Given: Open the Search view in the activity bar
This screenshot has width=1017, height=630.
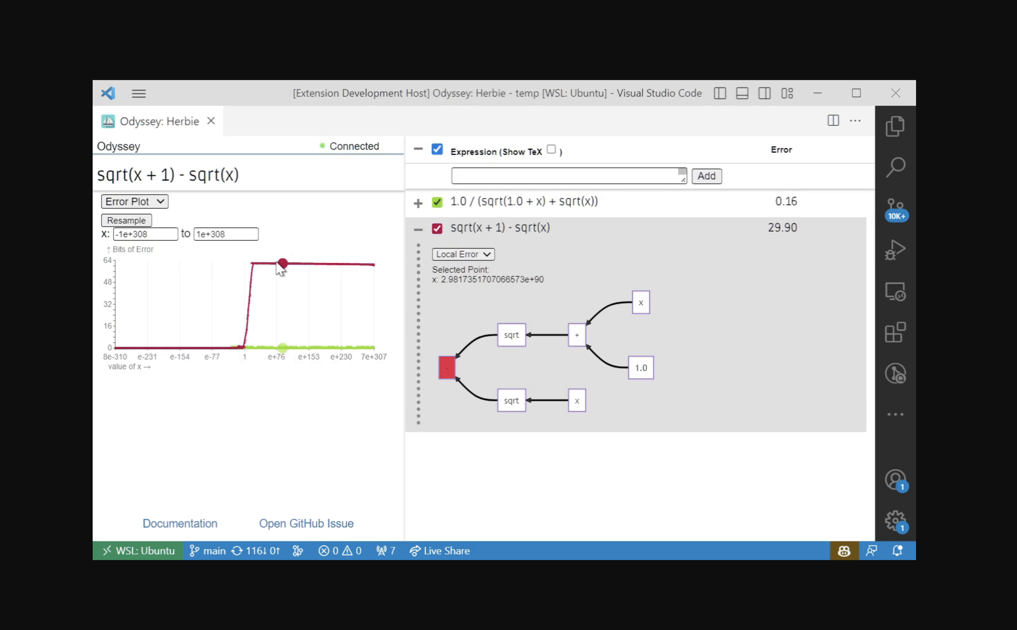Looking at the screenshot, I should click(894, 166).
